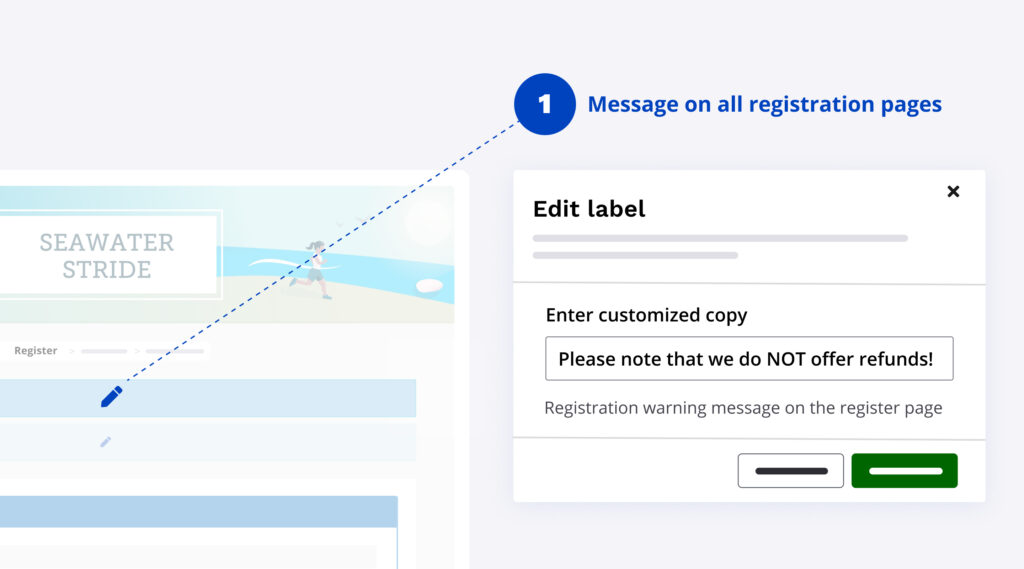Click the faded pencil icon in second row
This screenshot has height=569, width=1024.
click(105, 441)
